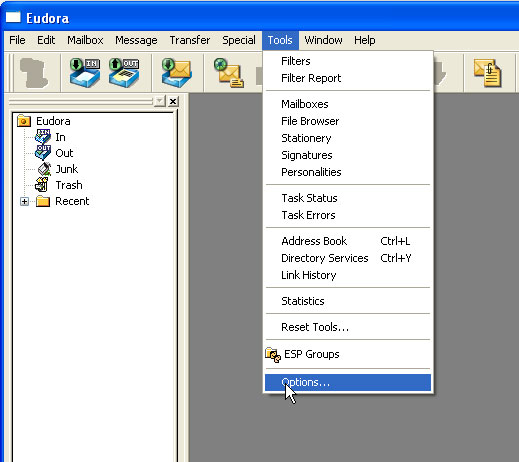This screenshot has width=519, height=462.
Task: Open the Edit menu
Action: pyautogui.click(x=46, y=40)
